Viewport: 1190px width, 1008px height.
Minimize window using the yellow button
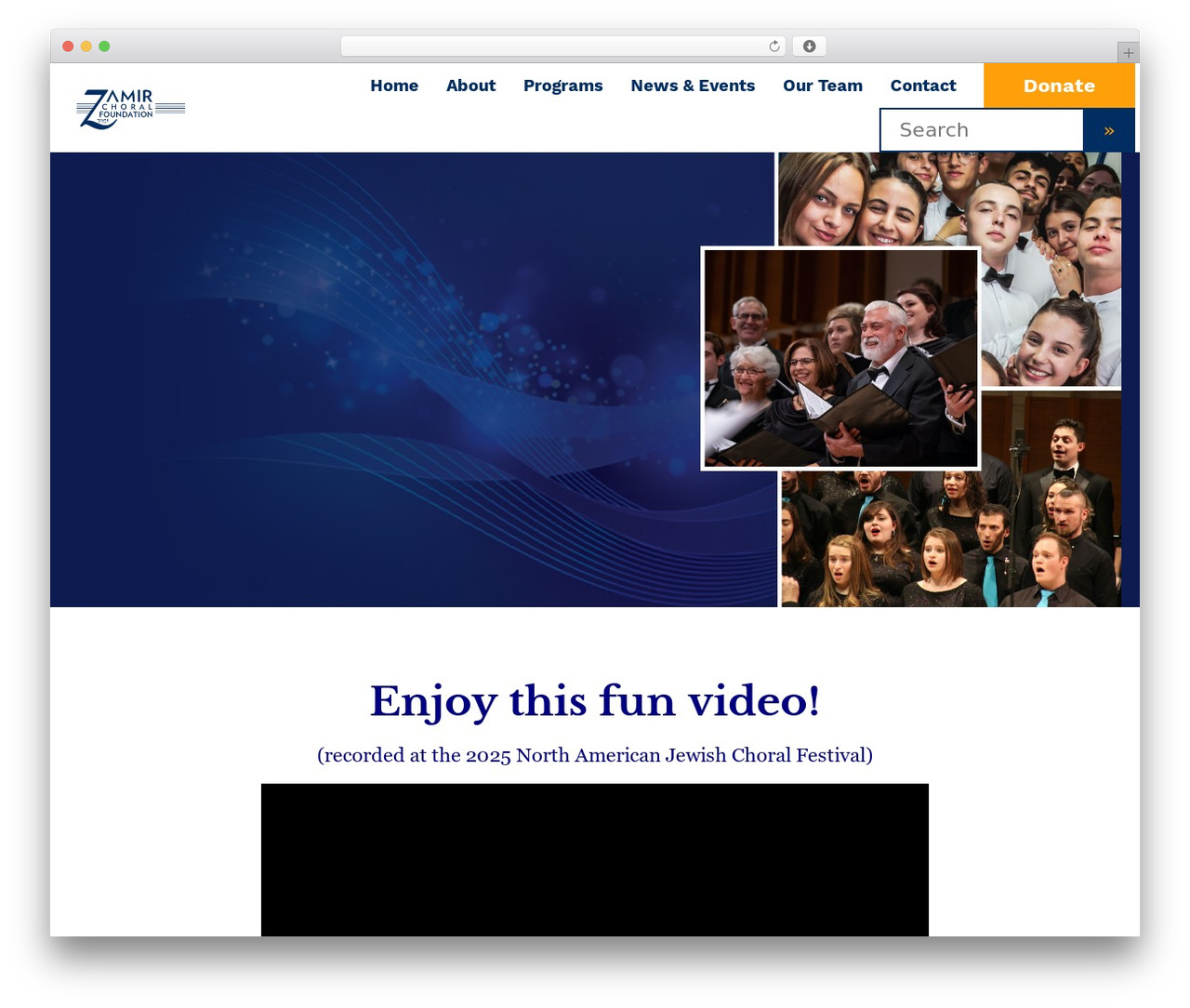click(x=86, y=46)
